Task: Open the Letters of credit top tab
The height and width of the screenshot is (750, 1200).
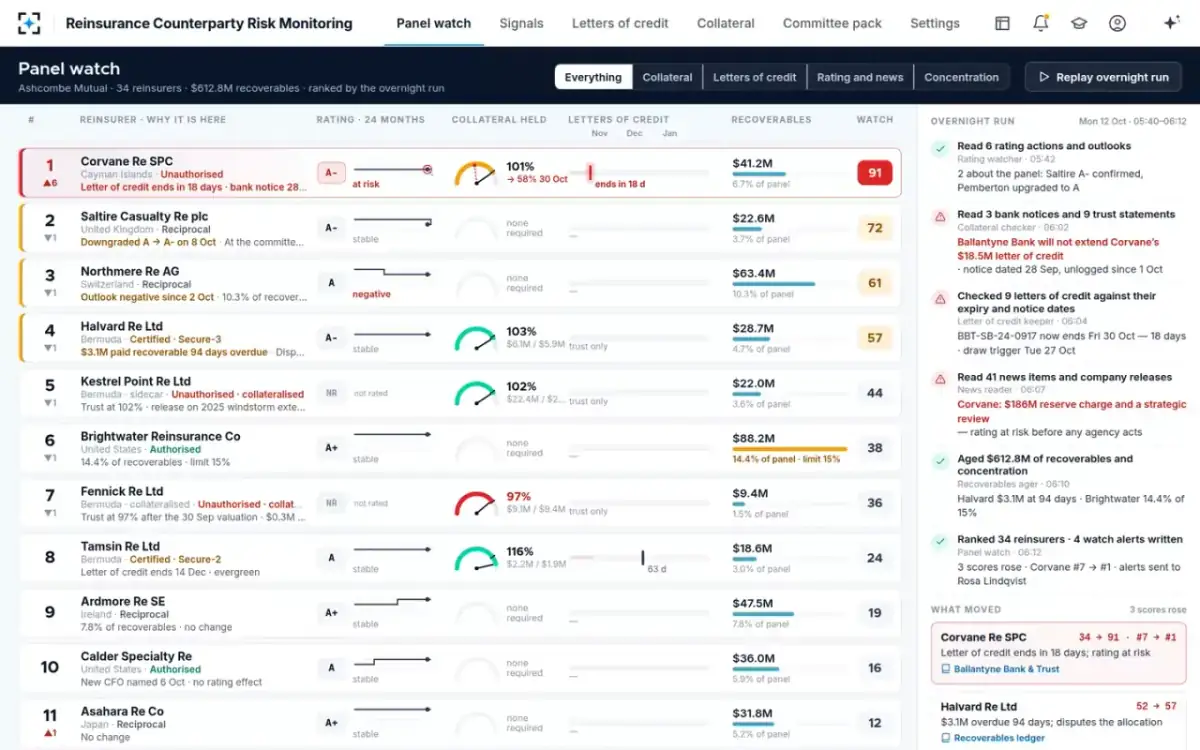Action: [x=620, y=23]
